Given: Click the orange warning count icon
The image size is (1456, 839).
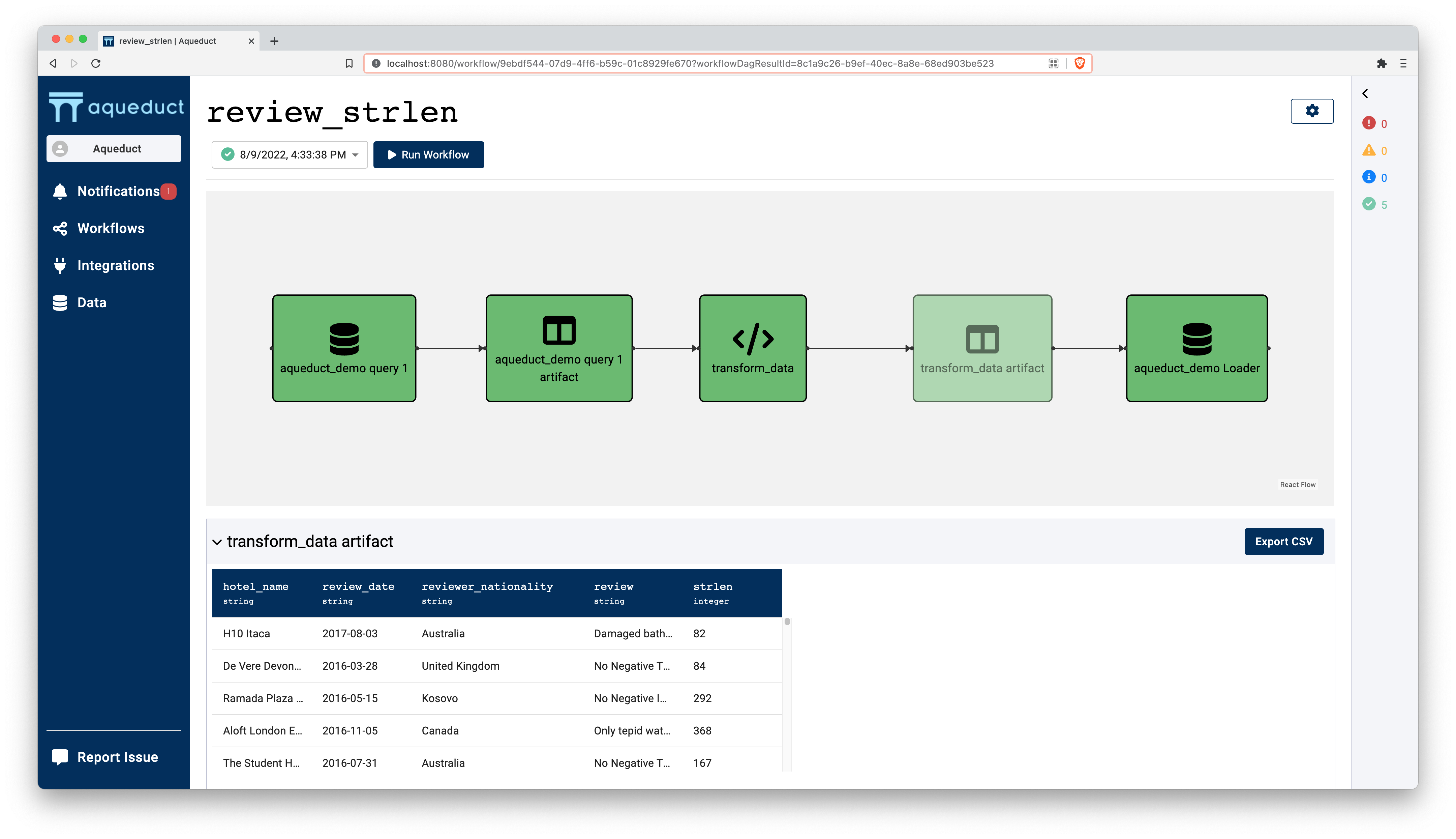Looking at the screenshot, I should (x=1368, y=150).
